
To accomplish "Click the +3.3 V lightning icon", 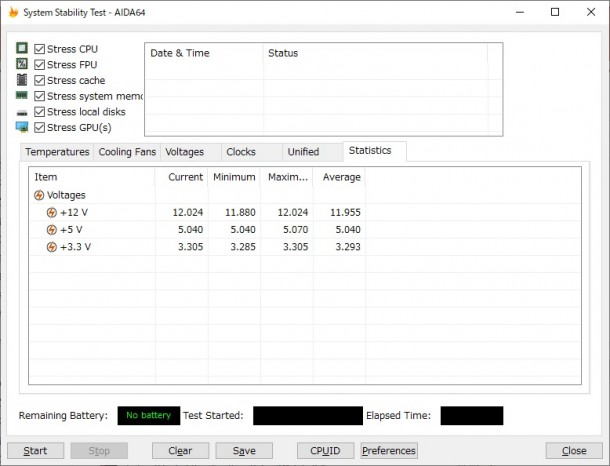I will [x=51, y=247].
